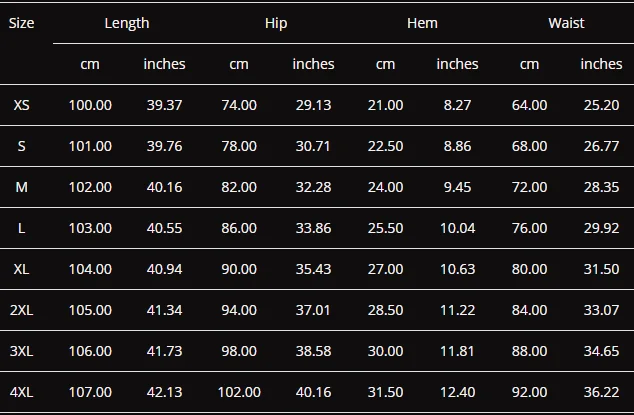
Task: Select the 72.00 waist cm cell
Action: point(529,187)
